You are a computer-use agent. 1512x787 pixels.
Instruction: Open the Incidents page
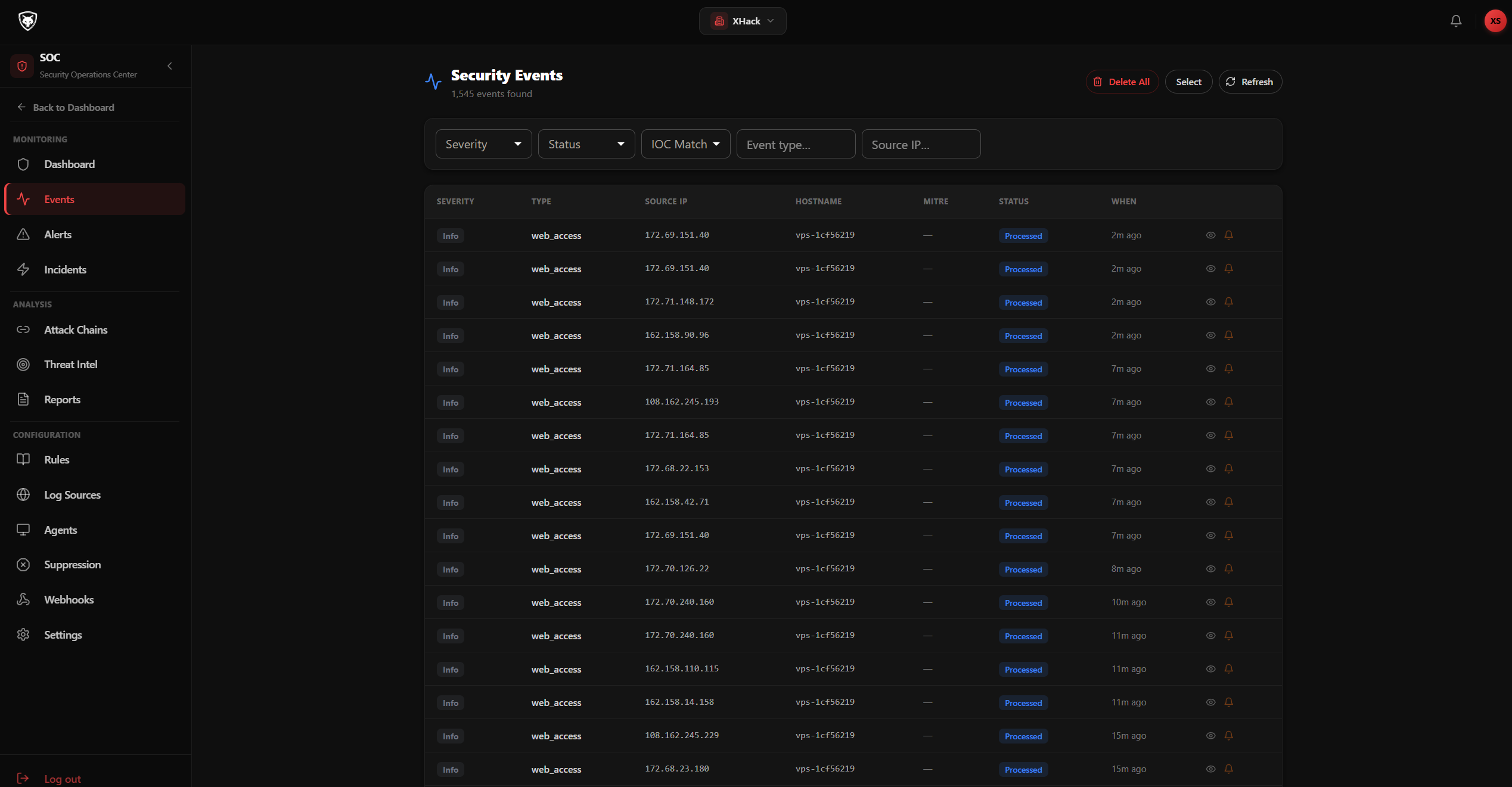tap(95, 269)
